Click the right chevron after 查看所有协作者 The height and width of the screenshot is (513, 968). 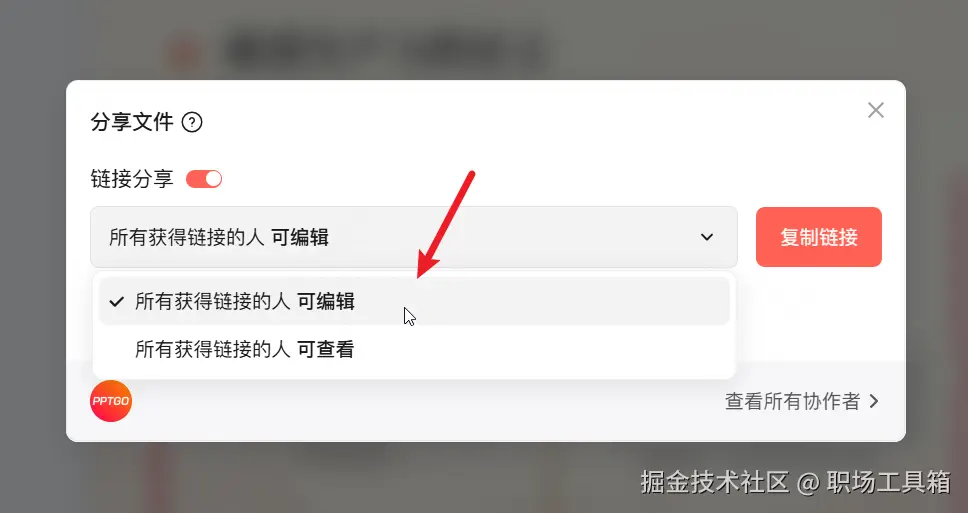pyautogui.click(x=874, y=401)
